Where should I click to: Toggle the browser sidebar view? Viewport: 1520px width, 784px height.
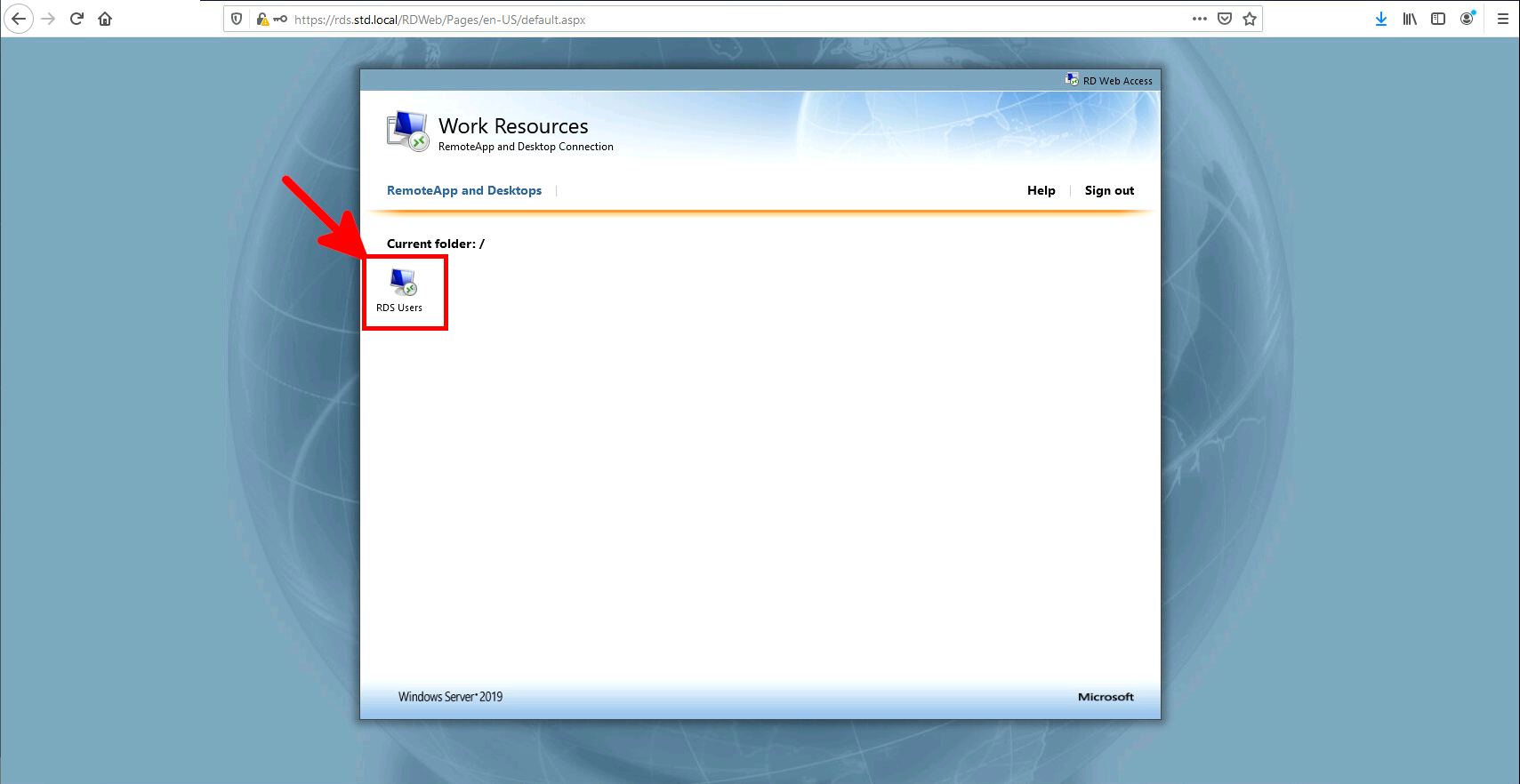click(1438, 19)
